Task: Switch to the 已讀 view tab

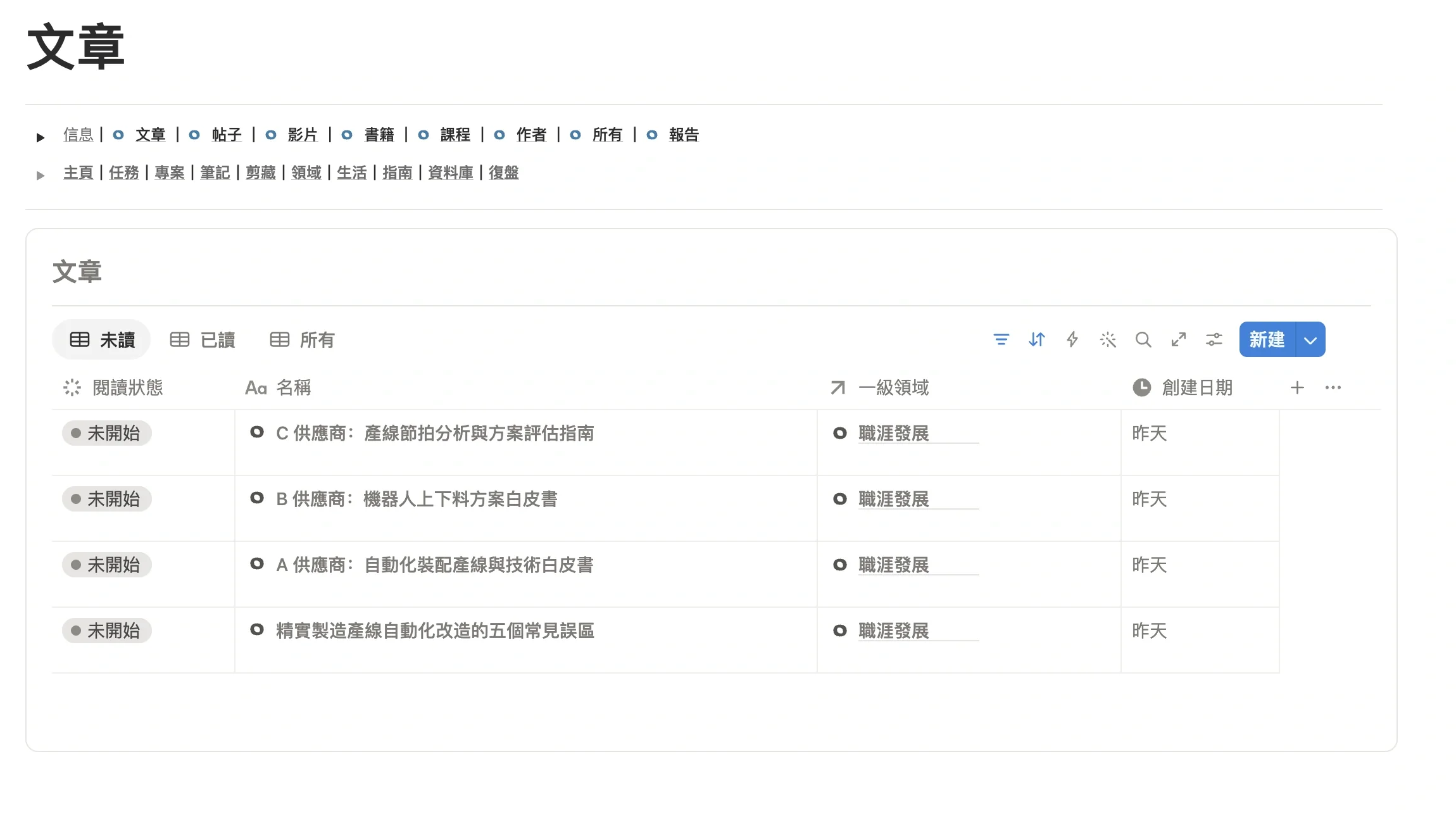Action: pyautogui.click(x=203, y=340)
